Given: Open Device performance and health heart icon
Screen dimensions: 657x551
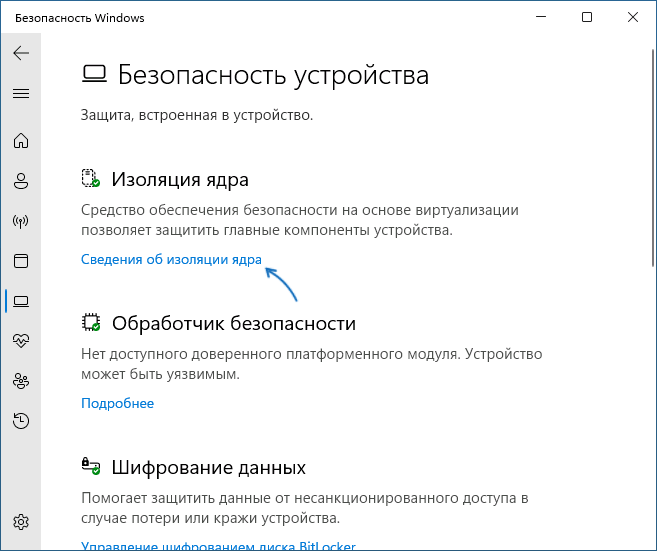Looking at the screenshot, I should pos(21,340).
